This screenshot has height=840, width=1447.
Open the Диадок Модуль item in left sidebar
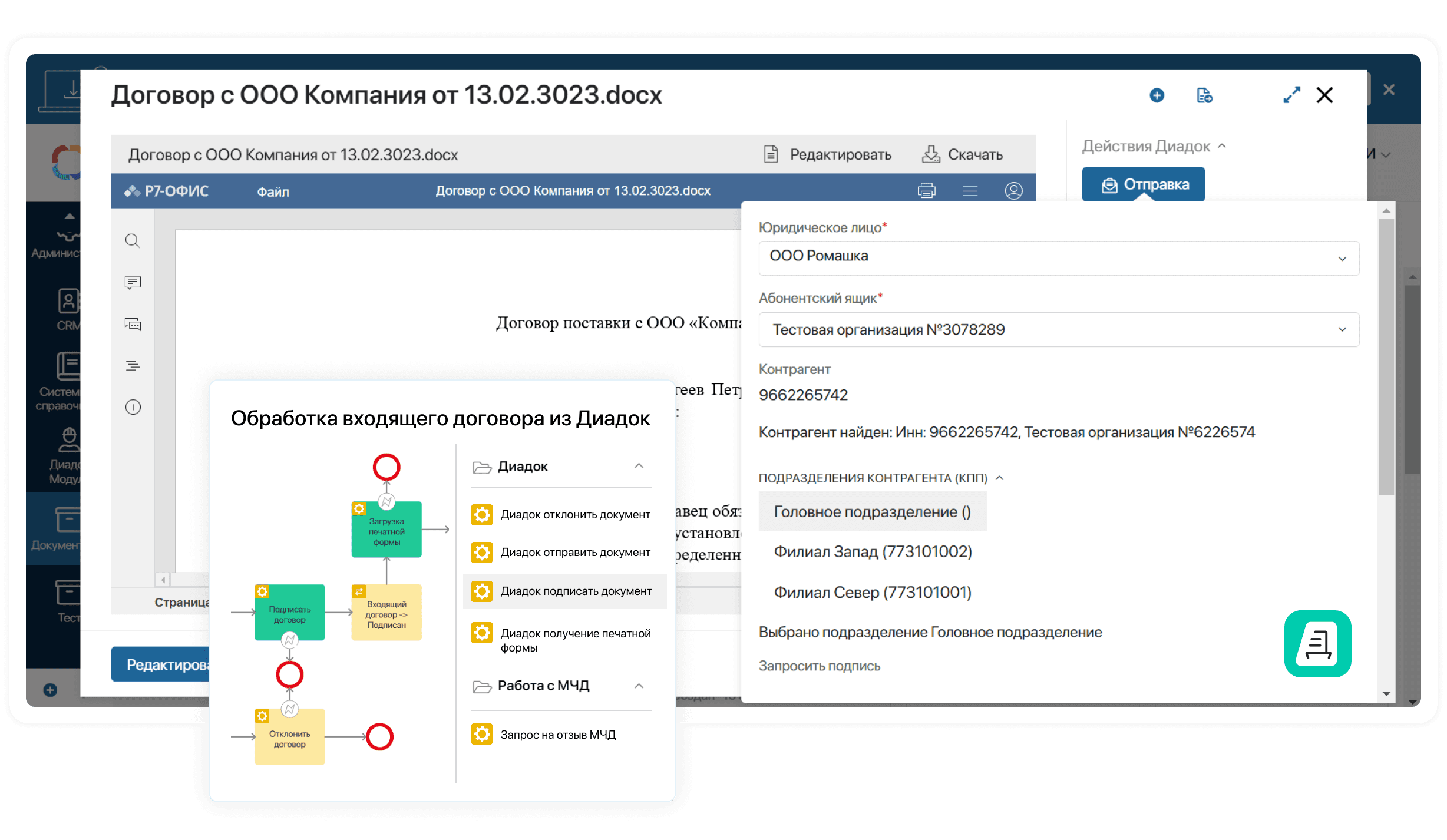65,456
